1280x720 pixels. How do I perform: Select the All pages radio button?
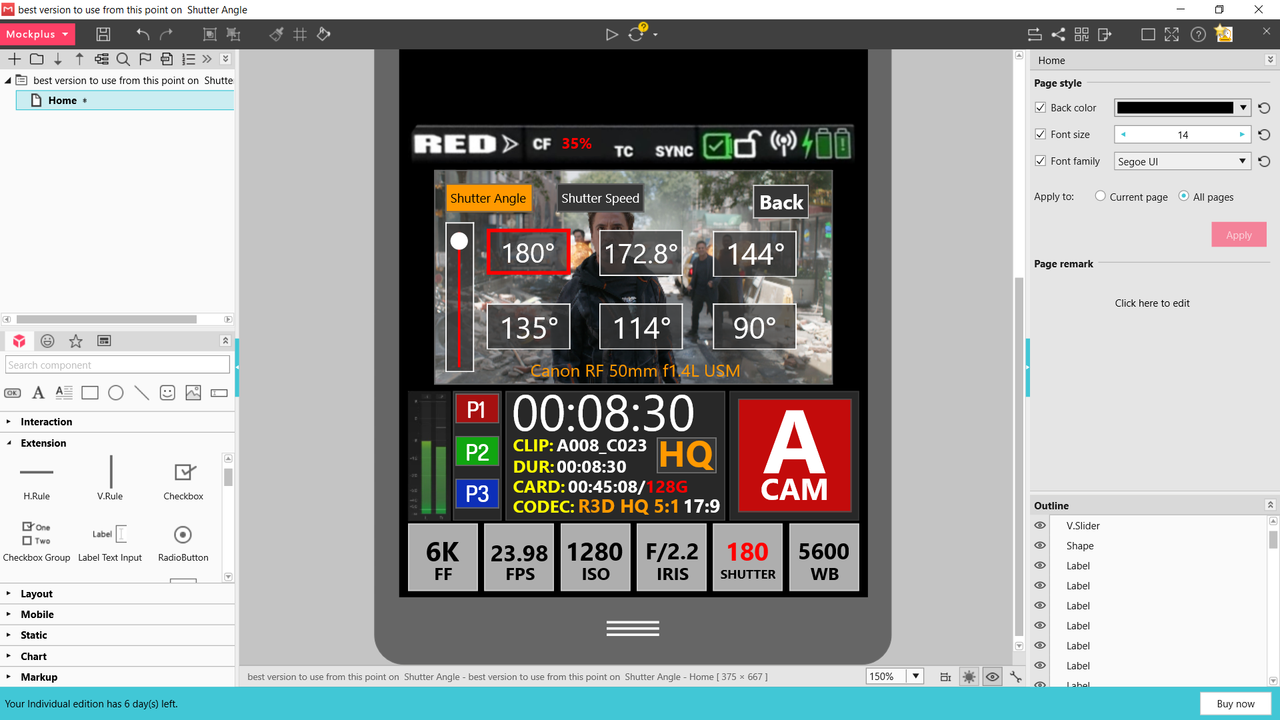1184,197
